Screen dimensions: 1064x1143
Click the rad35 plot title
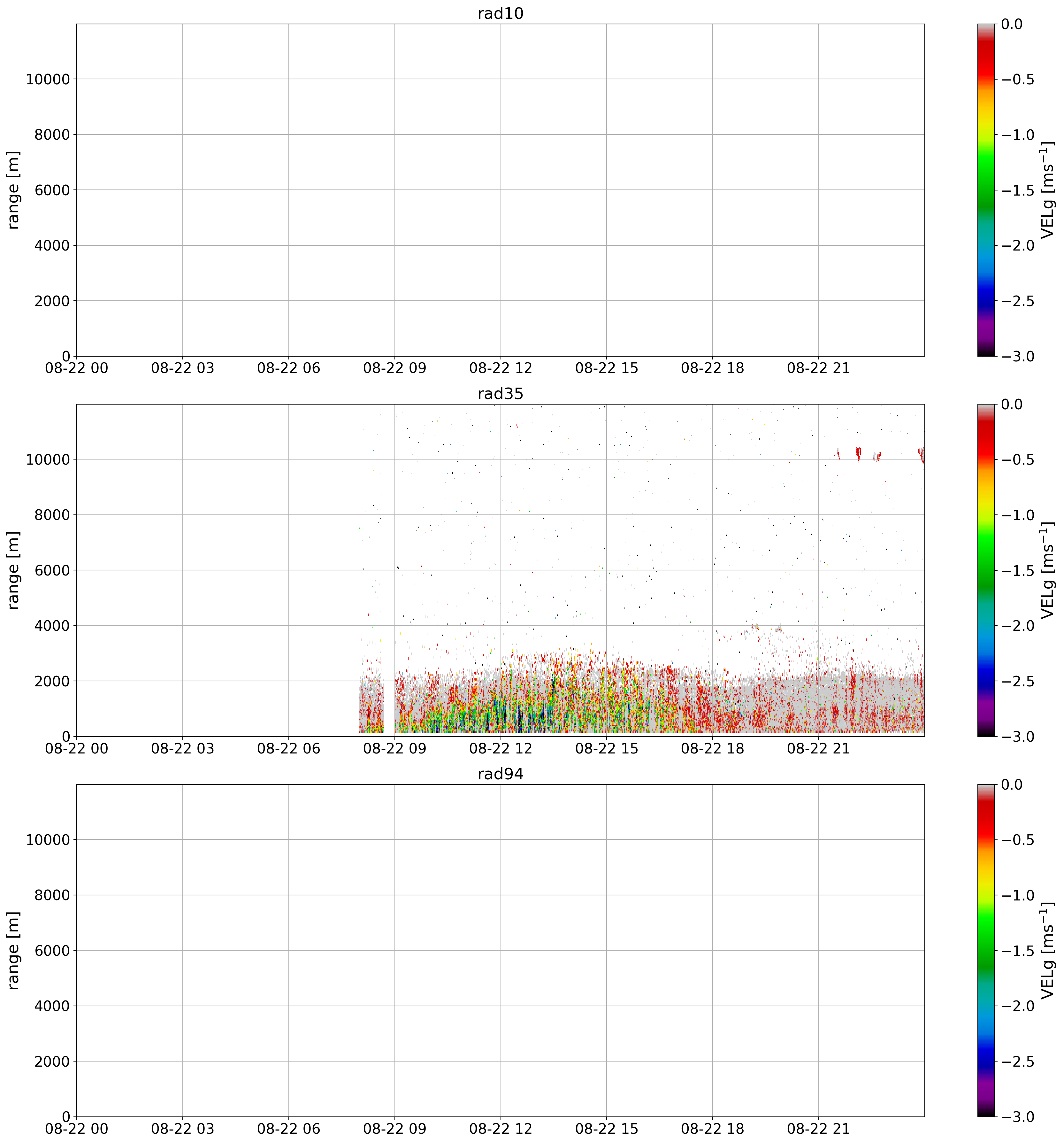(x=500, y=394)
